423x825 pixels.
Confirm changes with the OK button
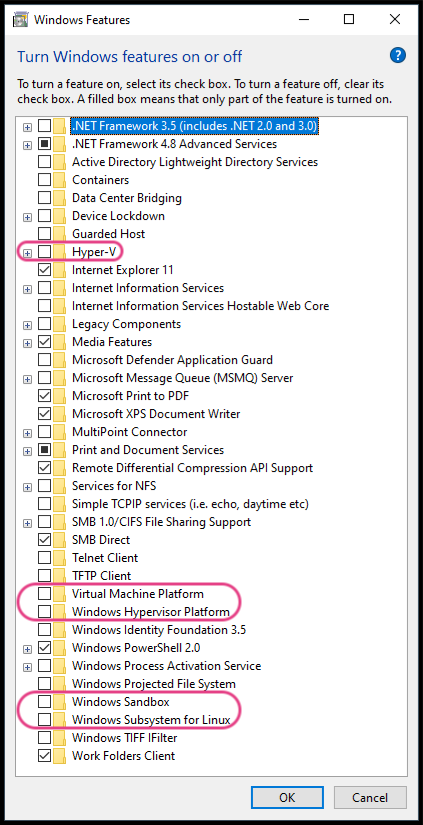(287, 798)
